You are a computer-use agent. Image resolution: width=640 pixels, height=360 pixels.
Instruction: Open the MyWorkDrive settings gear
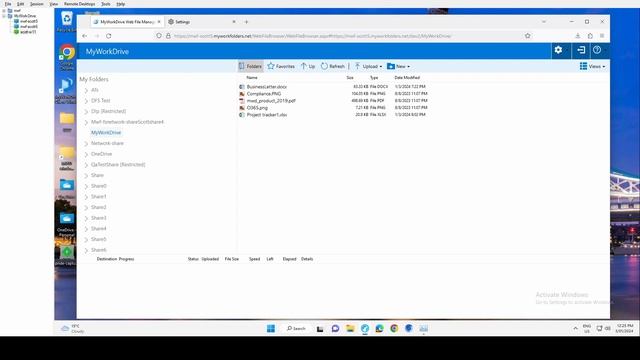pyautogui.click(x=558, y=50)
